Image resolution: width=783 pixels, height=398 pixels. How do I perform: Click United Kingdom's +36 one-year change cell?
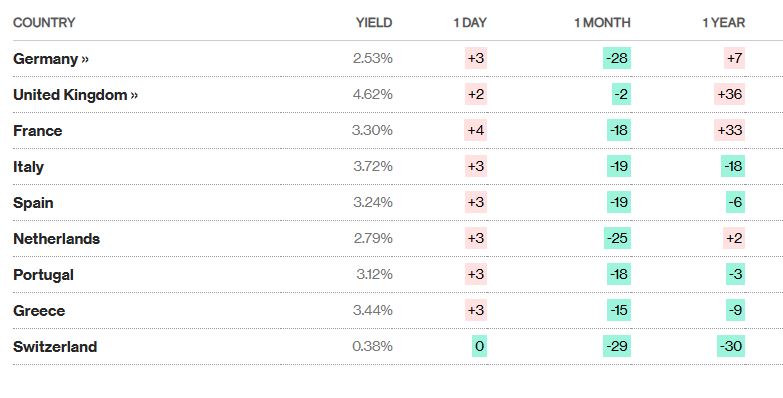coord(730,94)
